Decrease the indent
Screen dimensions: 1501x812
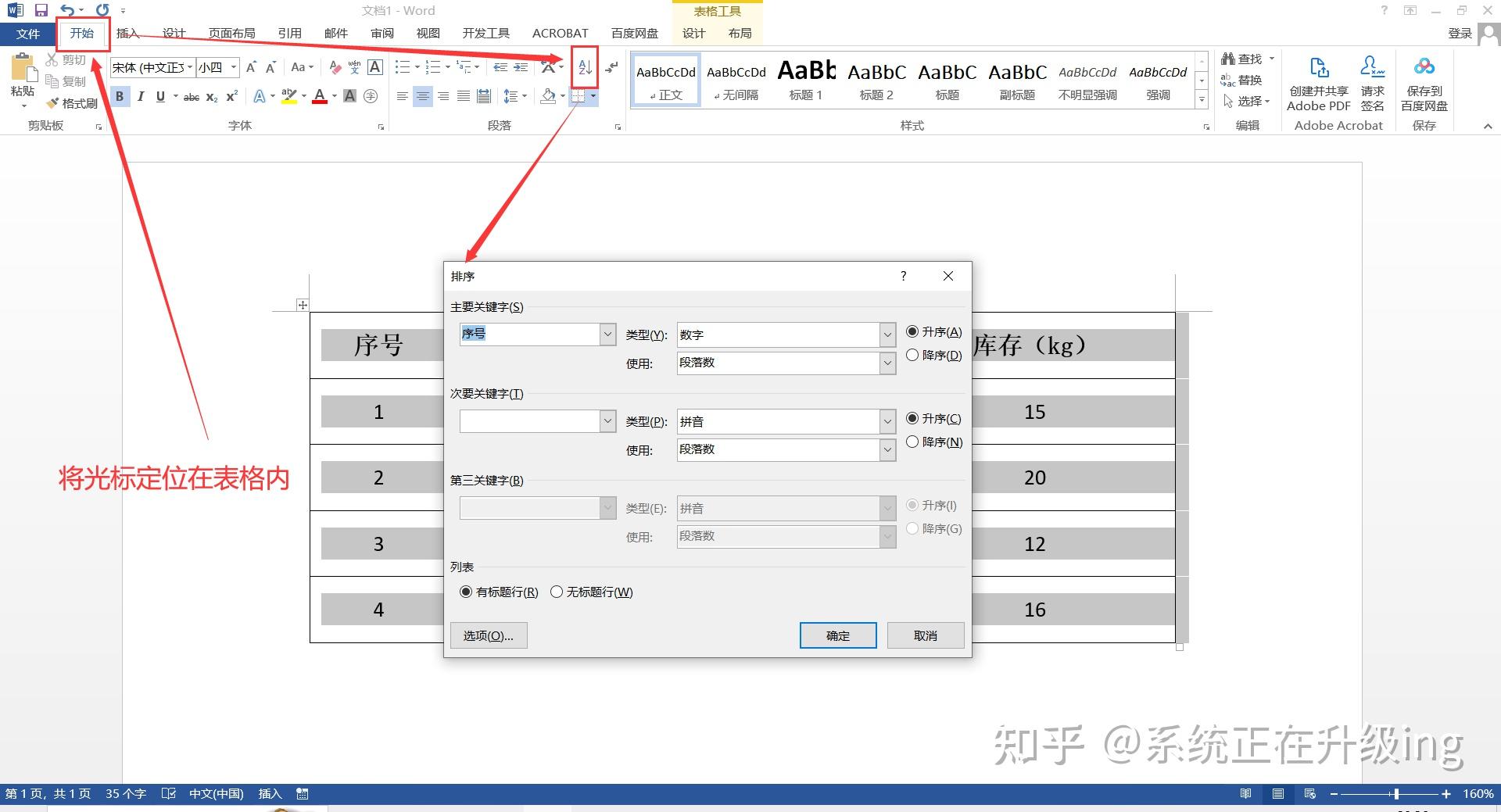[x=500, y=68]
